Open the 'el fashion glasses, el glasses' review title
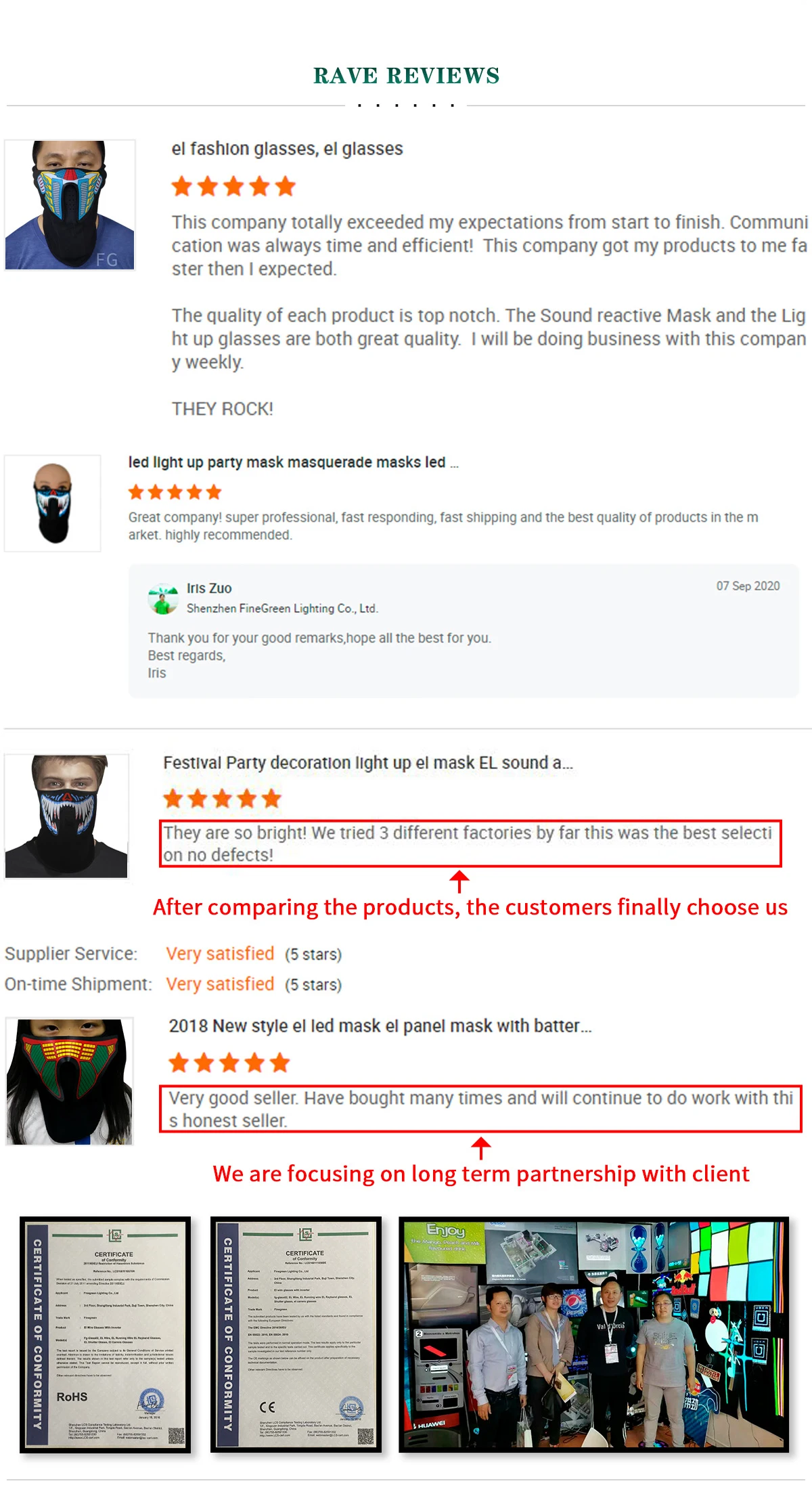 pyautogui.click(x=287, y=149)
